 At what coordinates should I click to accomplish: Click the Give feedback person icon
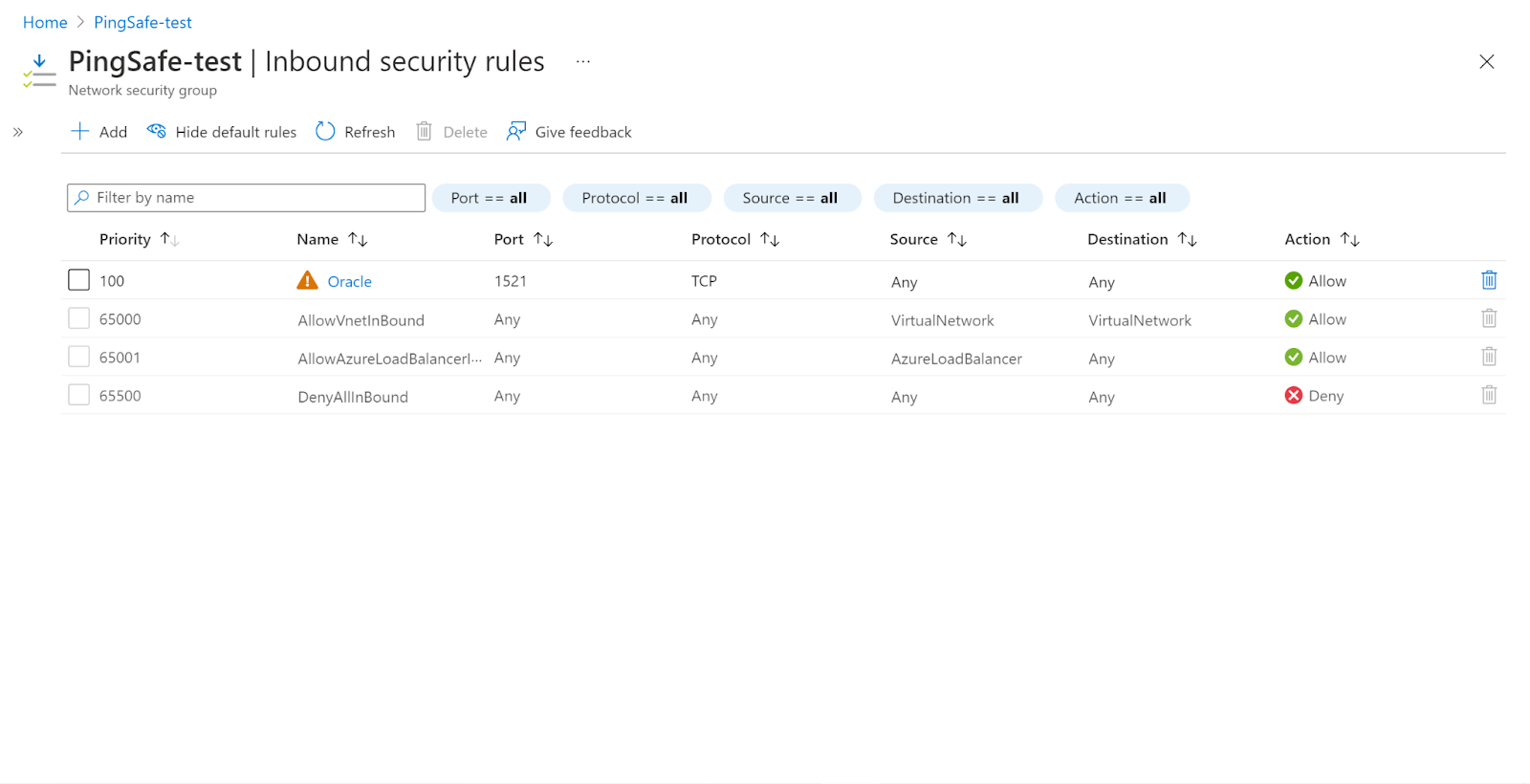(x=516, y=131)
